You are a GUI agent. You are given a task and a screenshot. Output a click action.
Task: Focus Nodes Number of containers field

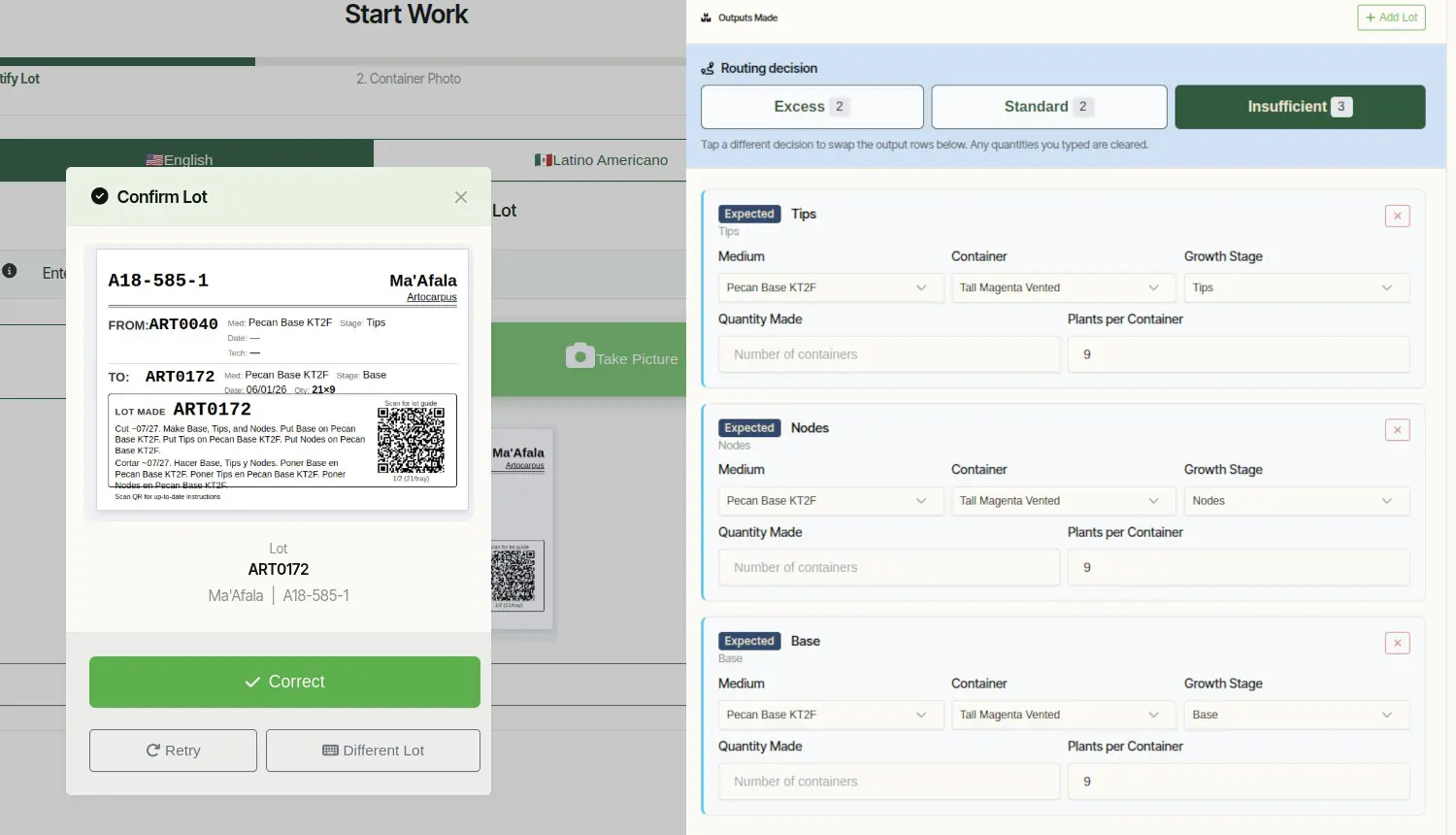point(889,568)
